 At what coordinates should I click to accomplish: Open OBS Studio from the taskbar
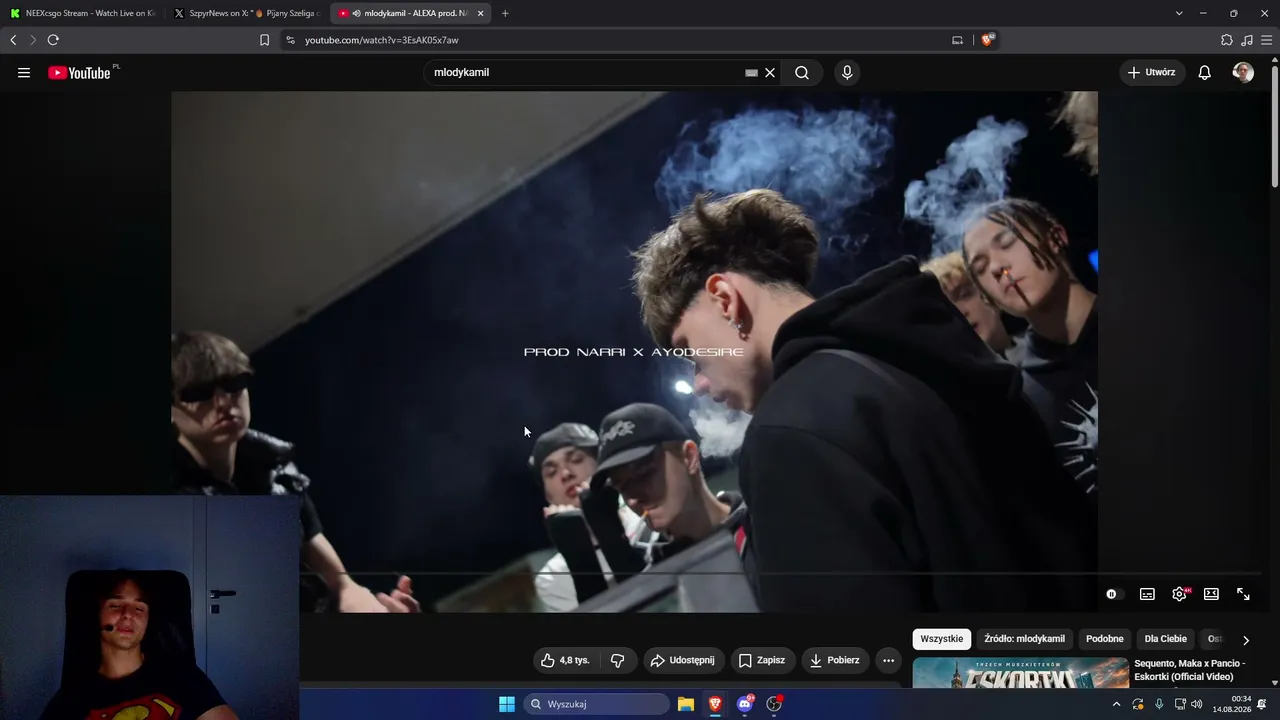774,704
